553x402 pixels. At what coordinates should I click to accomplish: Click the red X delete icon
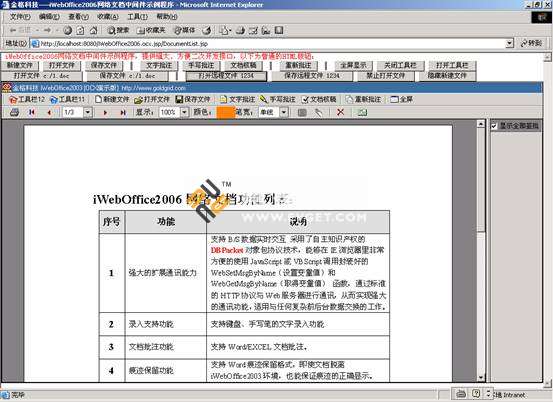[340, 112]
